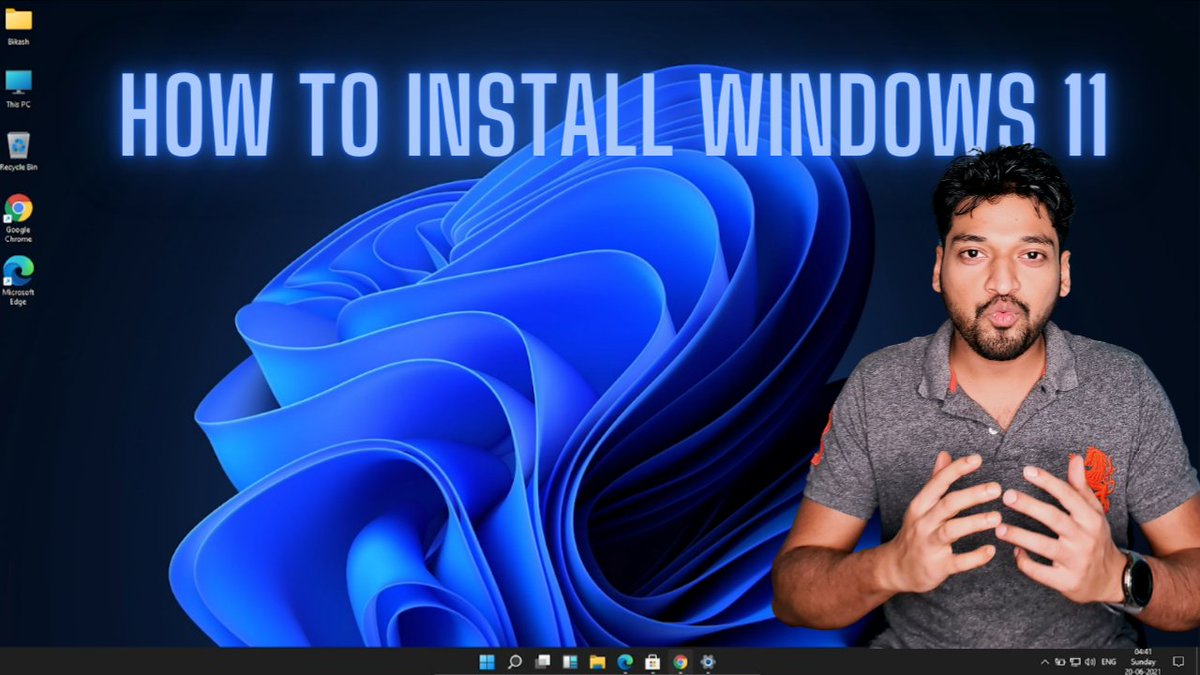Launch Microsoft Edge from desktop shortcut
This screenshot has height=675, width=1200.
(x=18, y=281)
